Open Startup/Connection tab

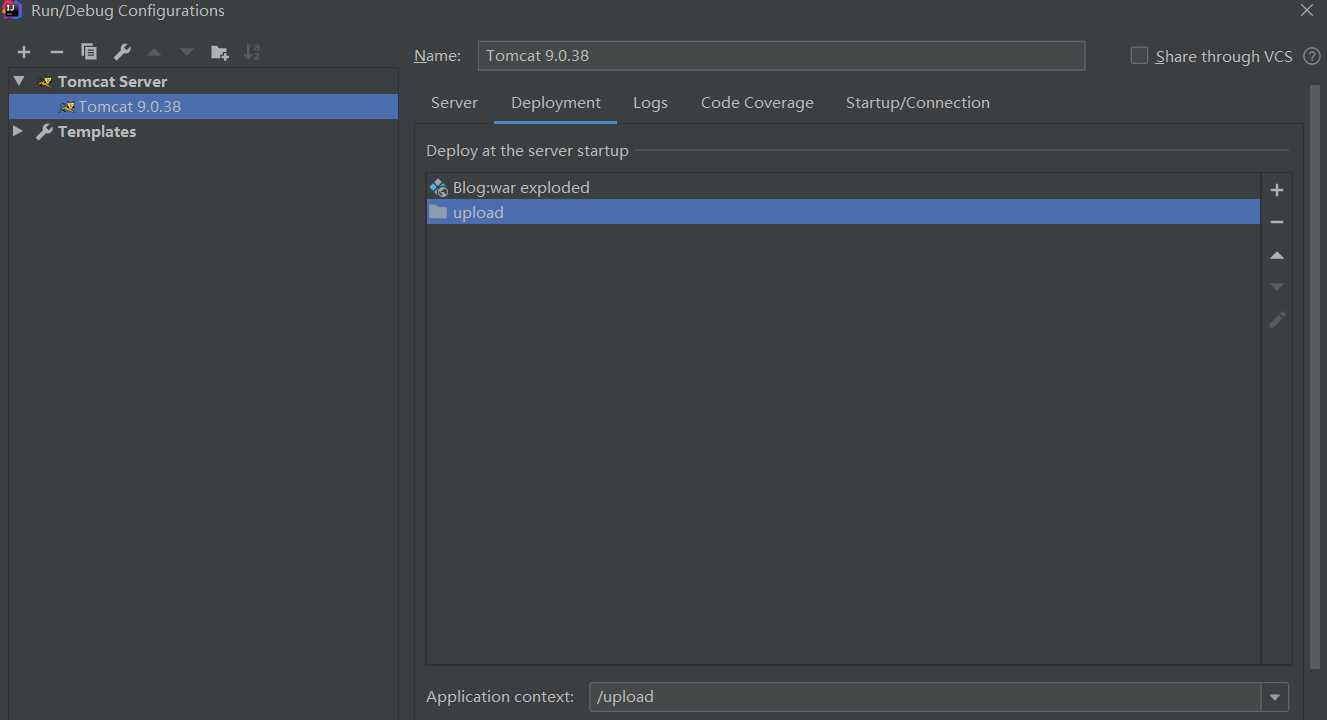(x=918, y=103)
